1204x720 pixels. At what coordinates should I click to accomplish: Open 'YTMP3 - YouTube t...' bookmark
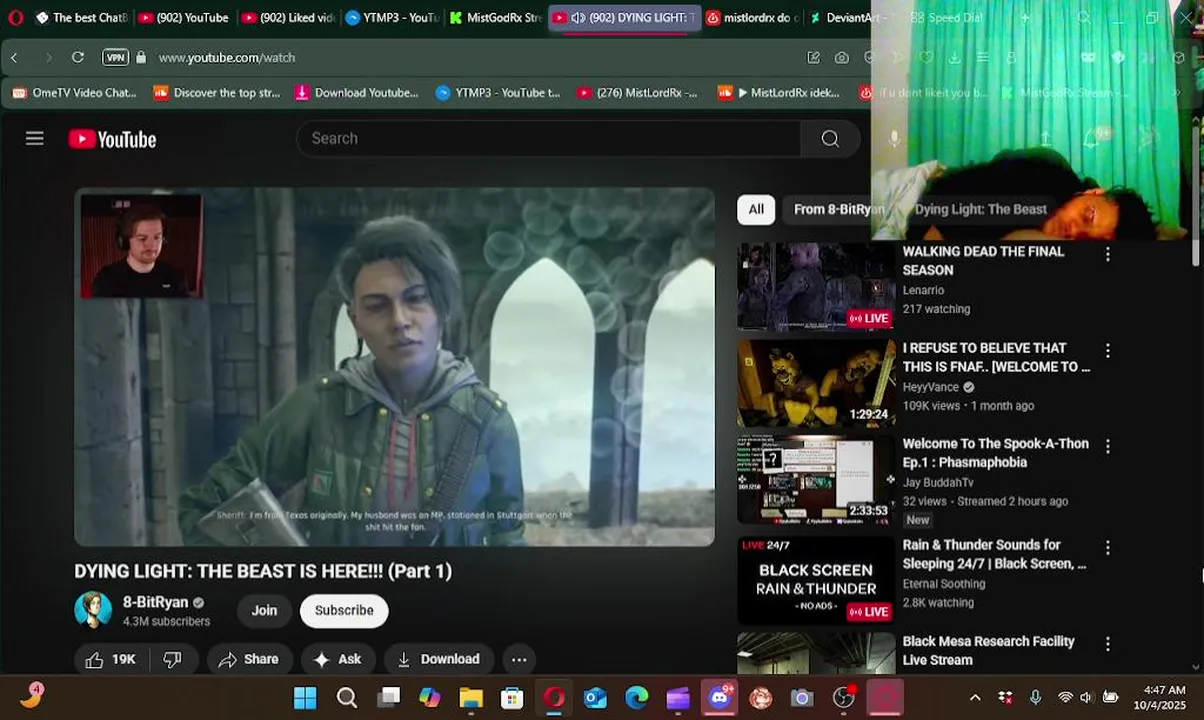click(x=498, y=92)
